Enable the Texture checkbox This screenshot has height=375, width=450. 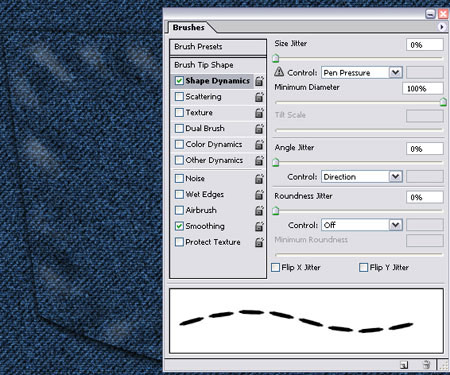[179, 112]
